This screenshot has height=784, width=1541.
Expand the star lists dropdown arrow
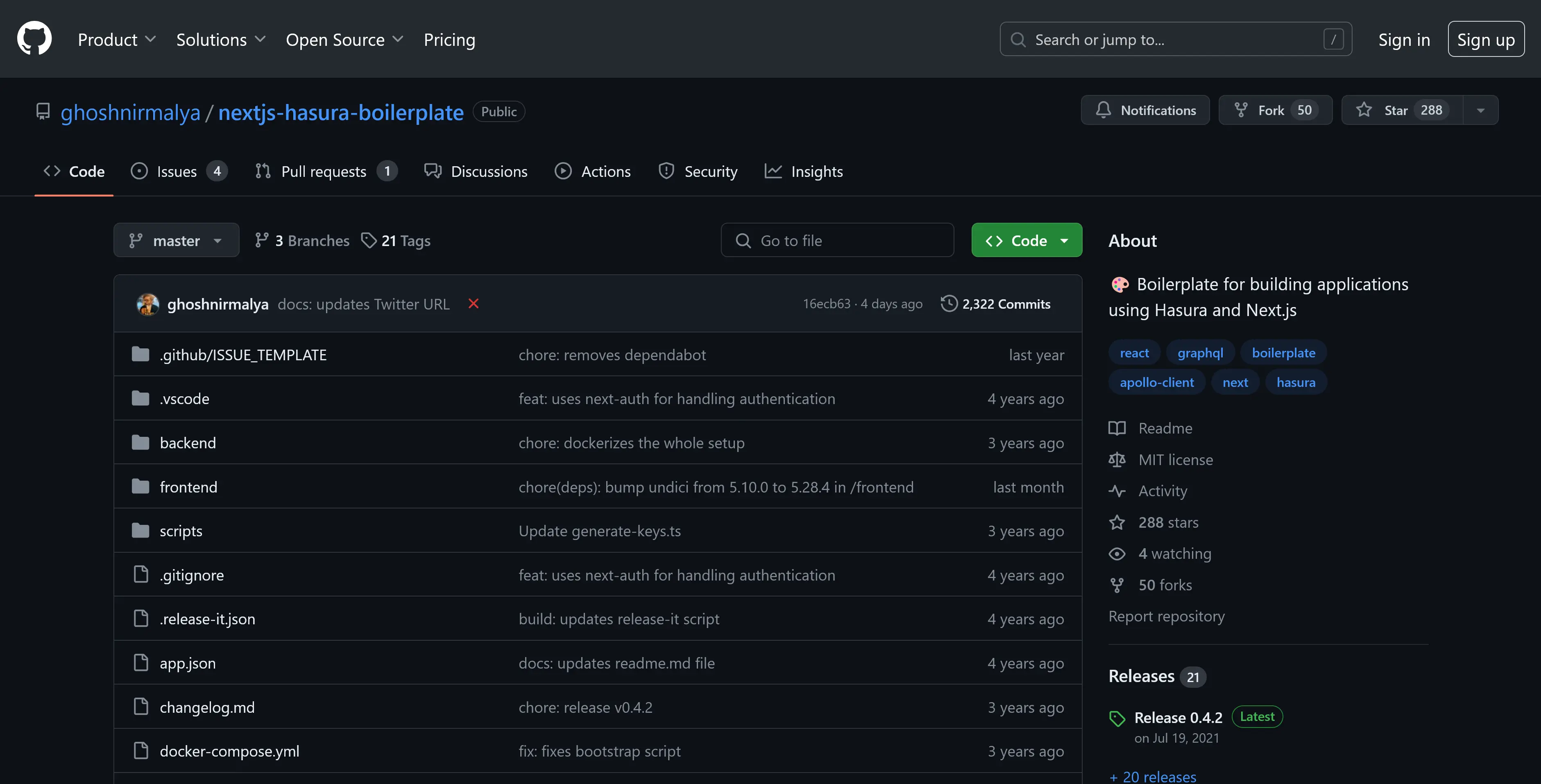(x=1480, y=110)
